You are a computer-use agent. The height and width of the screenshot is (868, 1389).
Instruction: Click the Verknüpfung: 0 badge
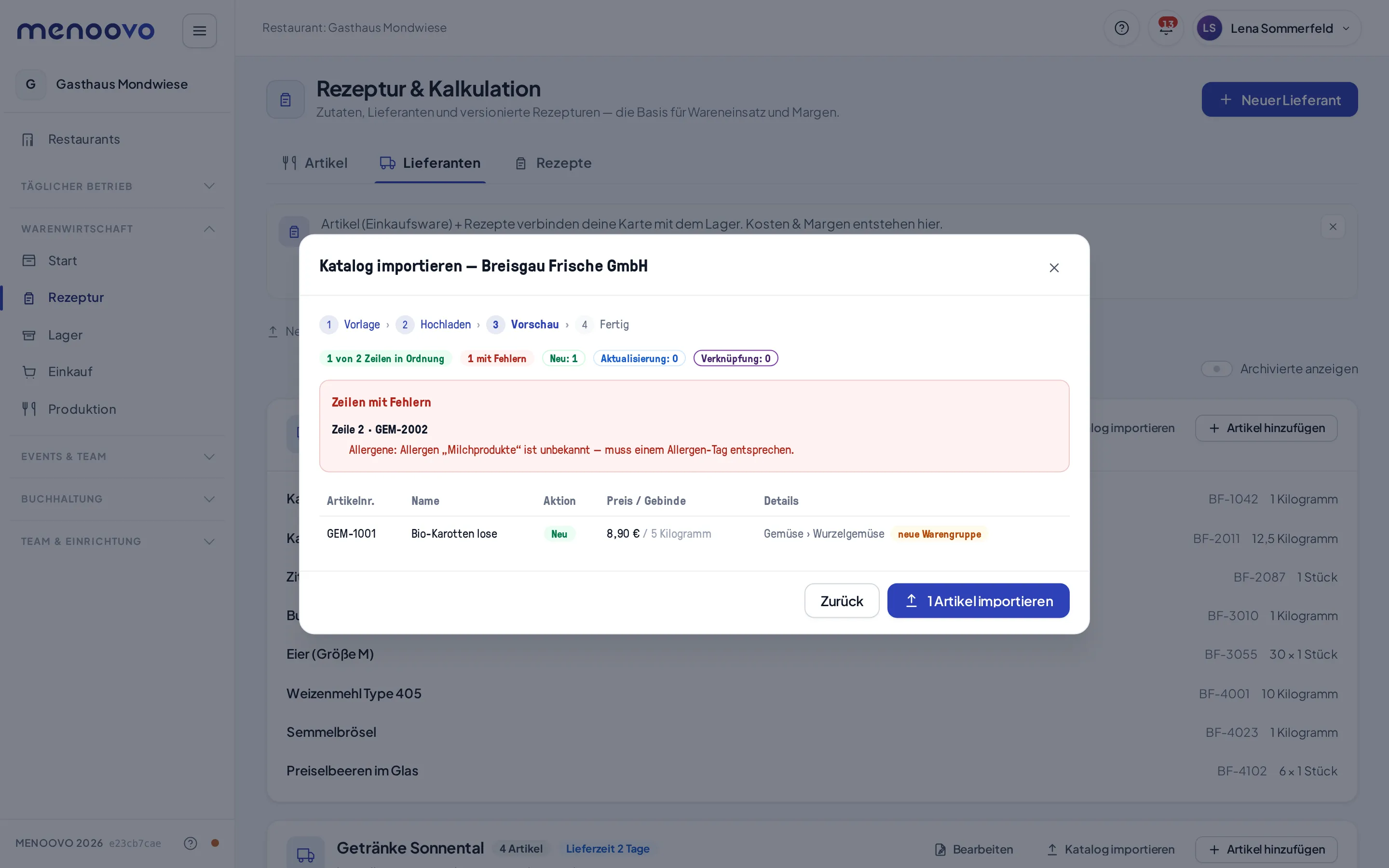pyautogui.click(x=735, y=358)
